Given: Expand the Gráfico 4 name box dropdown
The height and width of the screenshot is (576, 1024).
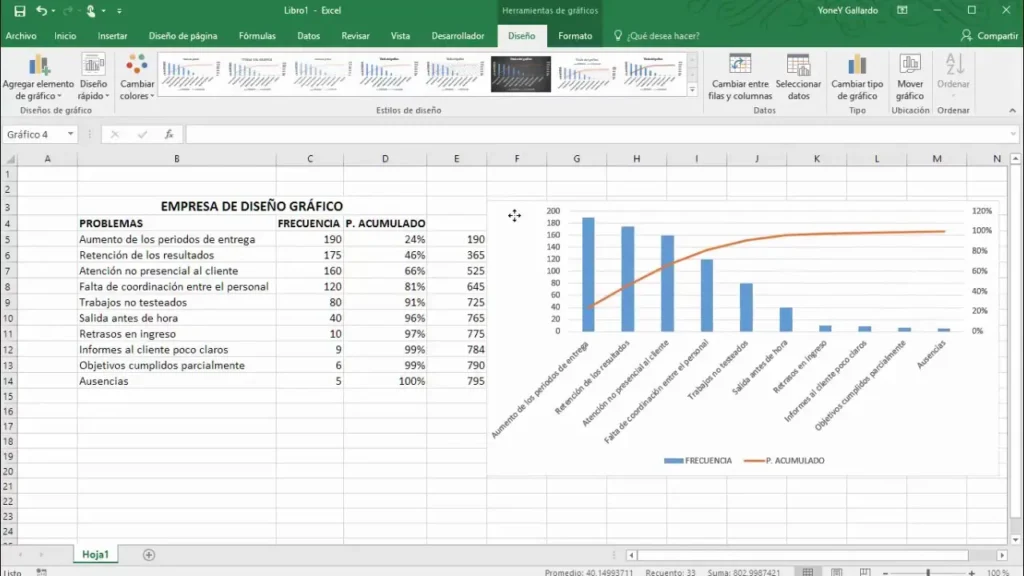Looking at the screenshot, I should pyautogui.click(x=71, y=134).
